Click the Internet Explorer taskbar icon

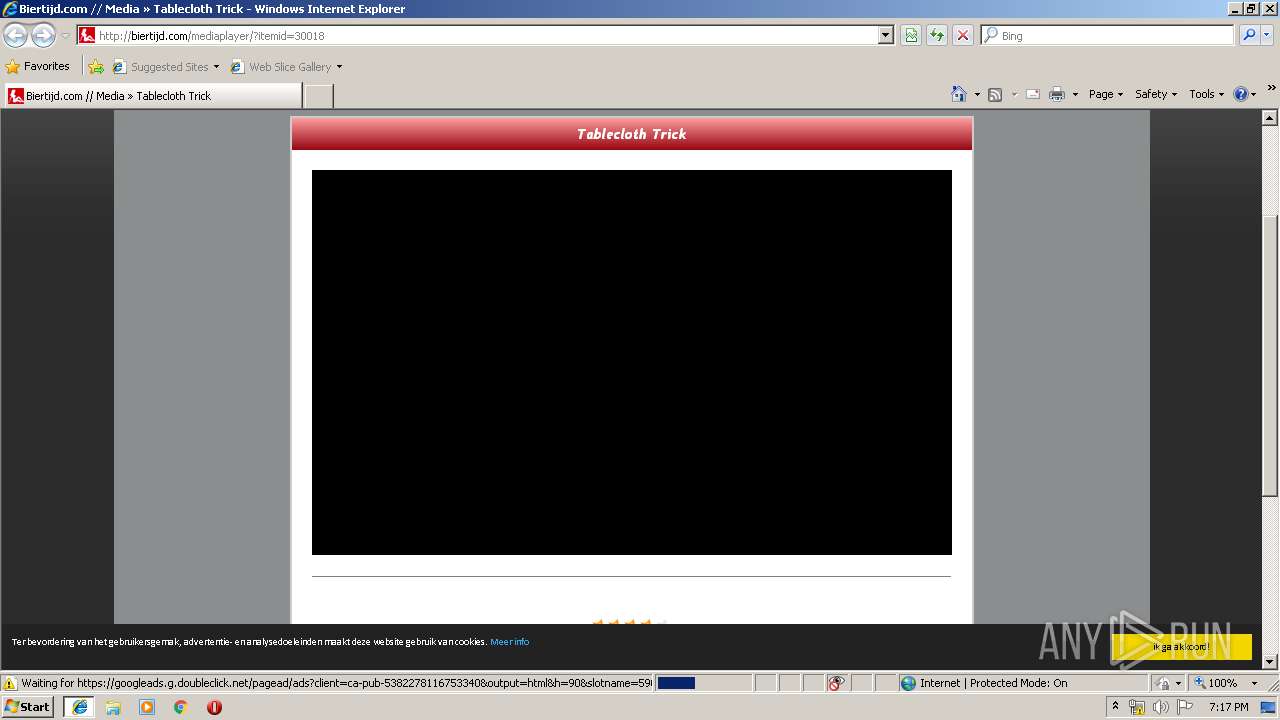[79, 707]
